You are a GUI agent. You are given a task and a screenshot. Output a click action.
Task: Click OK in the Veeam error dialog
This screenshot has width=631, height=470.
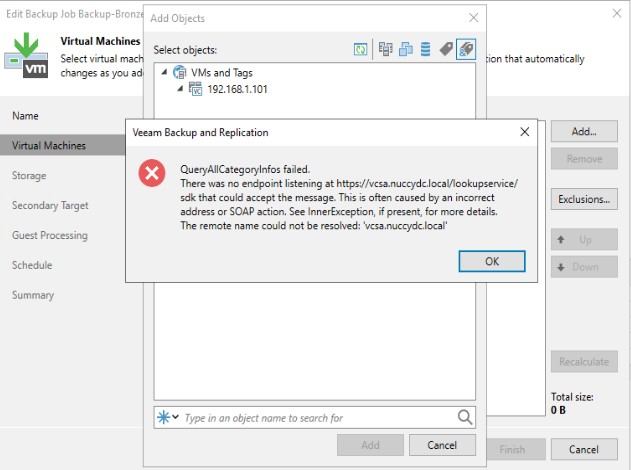tap(492, 261)
